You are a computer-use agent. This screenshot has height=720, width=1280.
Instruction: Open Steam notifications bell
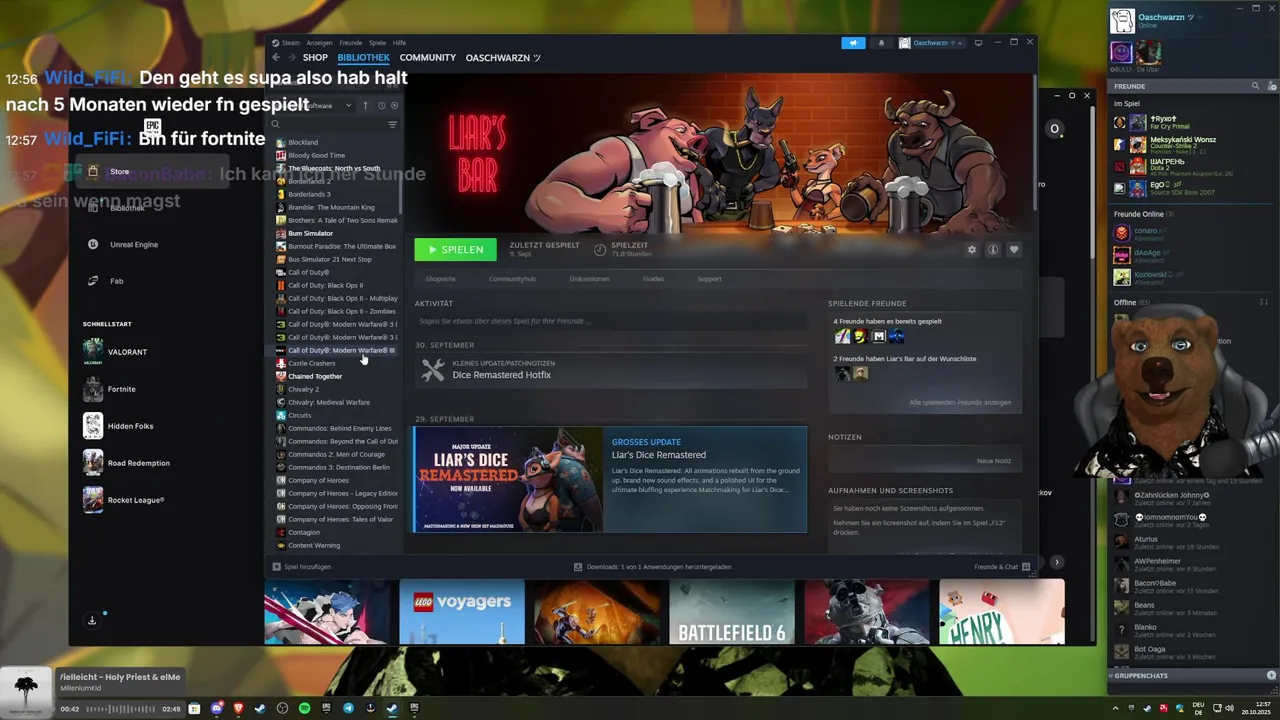(x=881, y=43)
